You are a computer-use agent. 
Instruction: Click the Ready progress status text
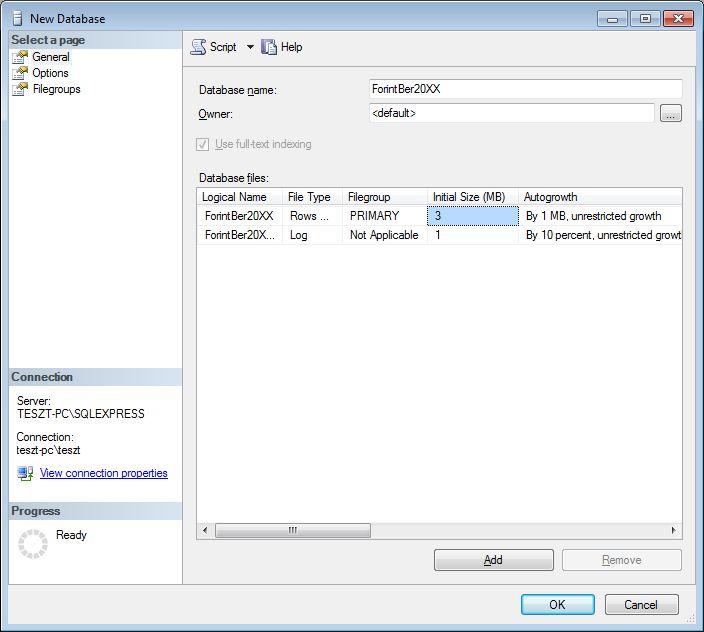coord(71,535)
